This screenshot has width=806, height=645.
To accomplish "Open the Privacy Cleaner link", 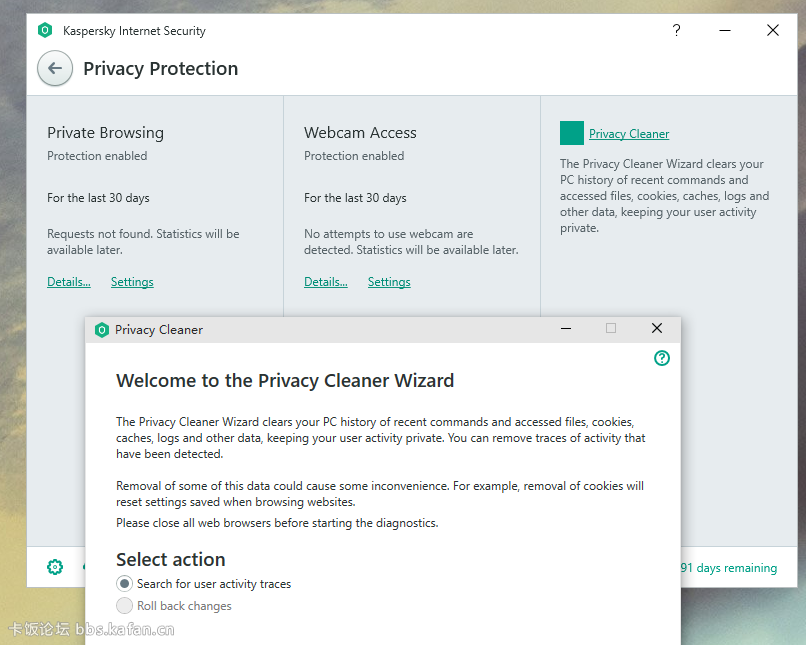I will tap(629, 134).
